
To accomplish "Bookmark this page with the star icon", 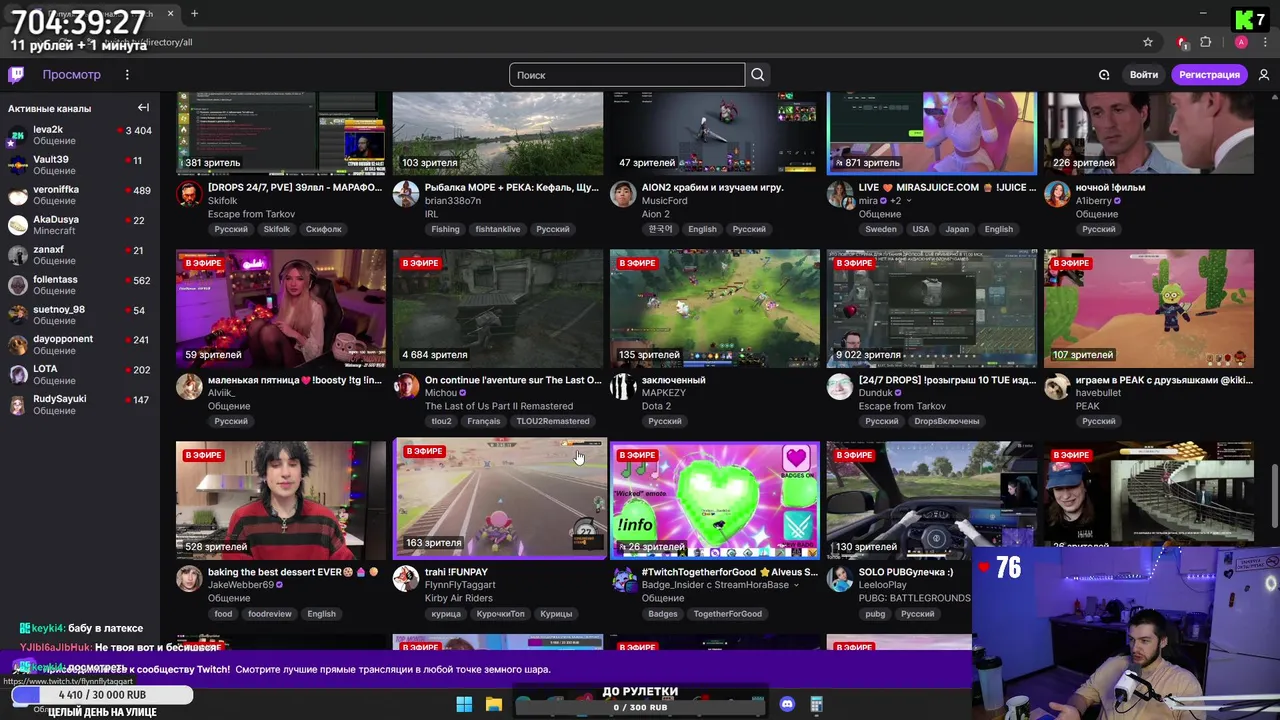I will tap(1148, 42).
